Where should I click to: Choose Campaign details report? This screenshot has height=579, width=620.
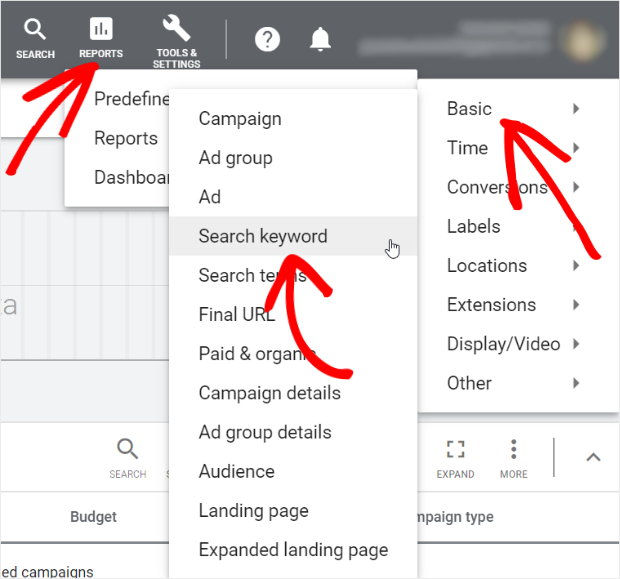click(x=270, y=393)
